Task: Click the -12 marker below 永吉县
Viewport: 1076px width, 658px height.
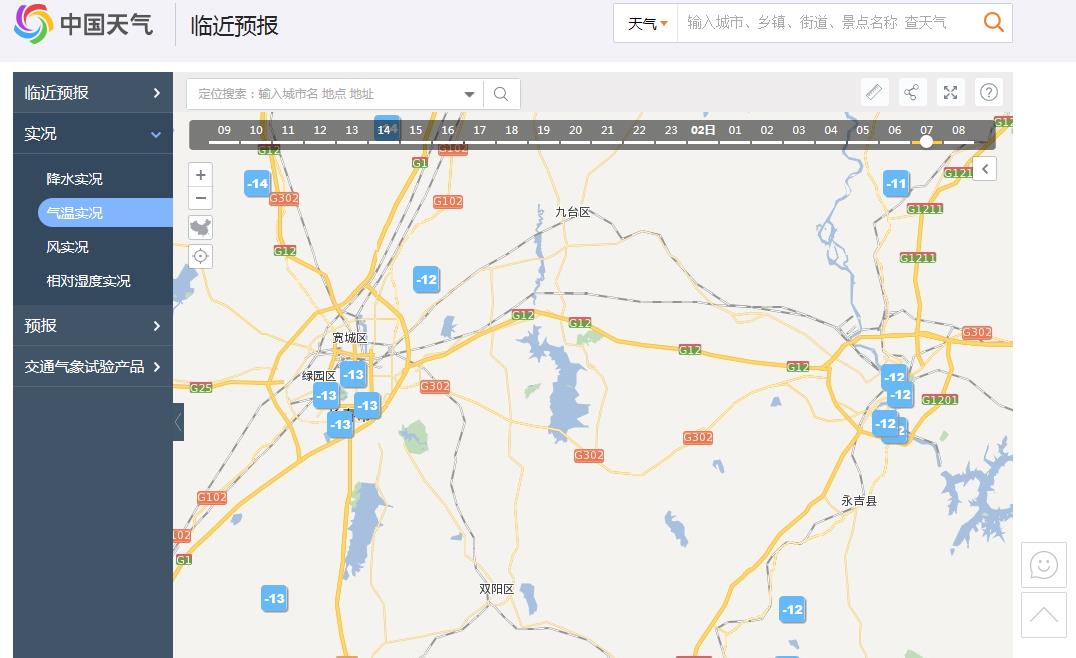Action: point(792,609)
